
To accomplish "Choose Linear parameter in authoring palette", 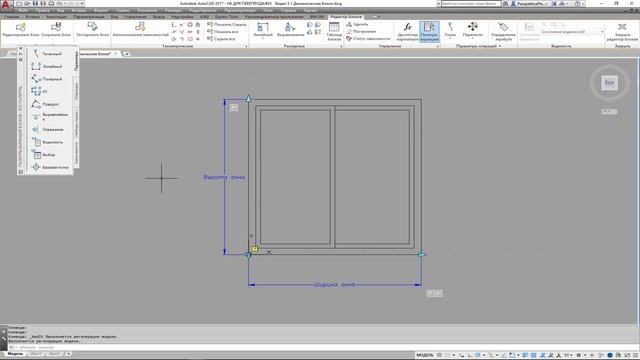I will point(48,66).
